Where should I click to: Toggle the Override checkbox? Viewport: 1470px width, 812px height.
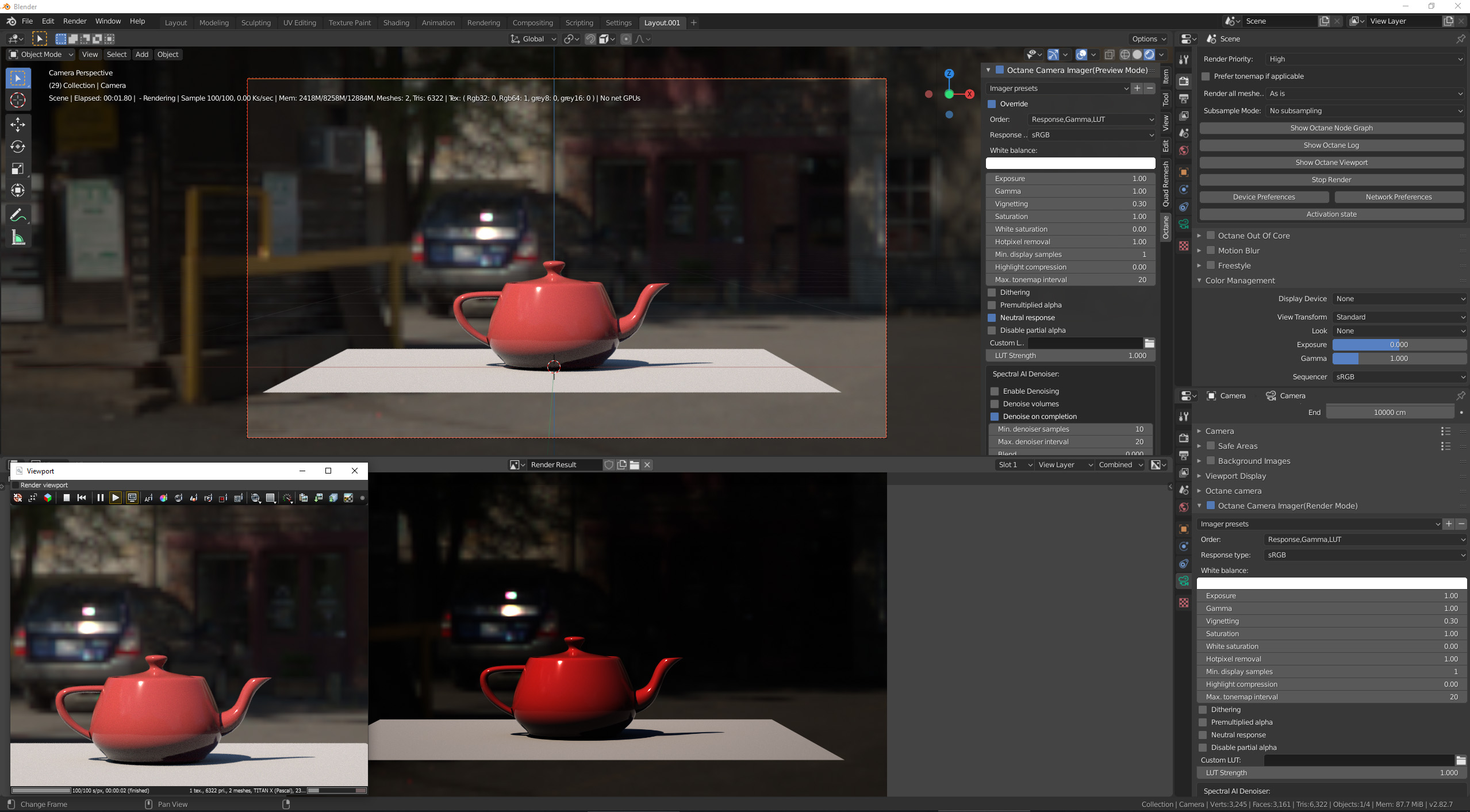click(992, 104)
